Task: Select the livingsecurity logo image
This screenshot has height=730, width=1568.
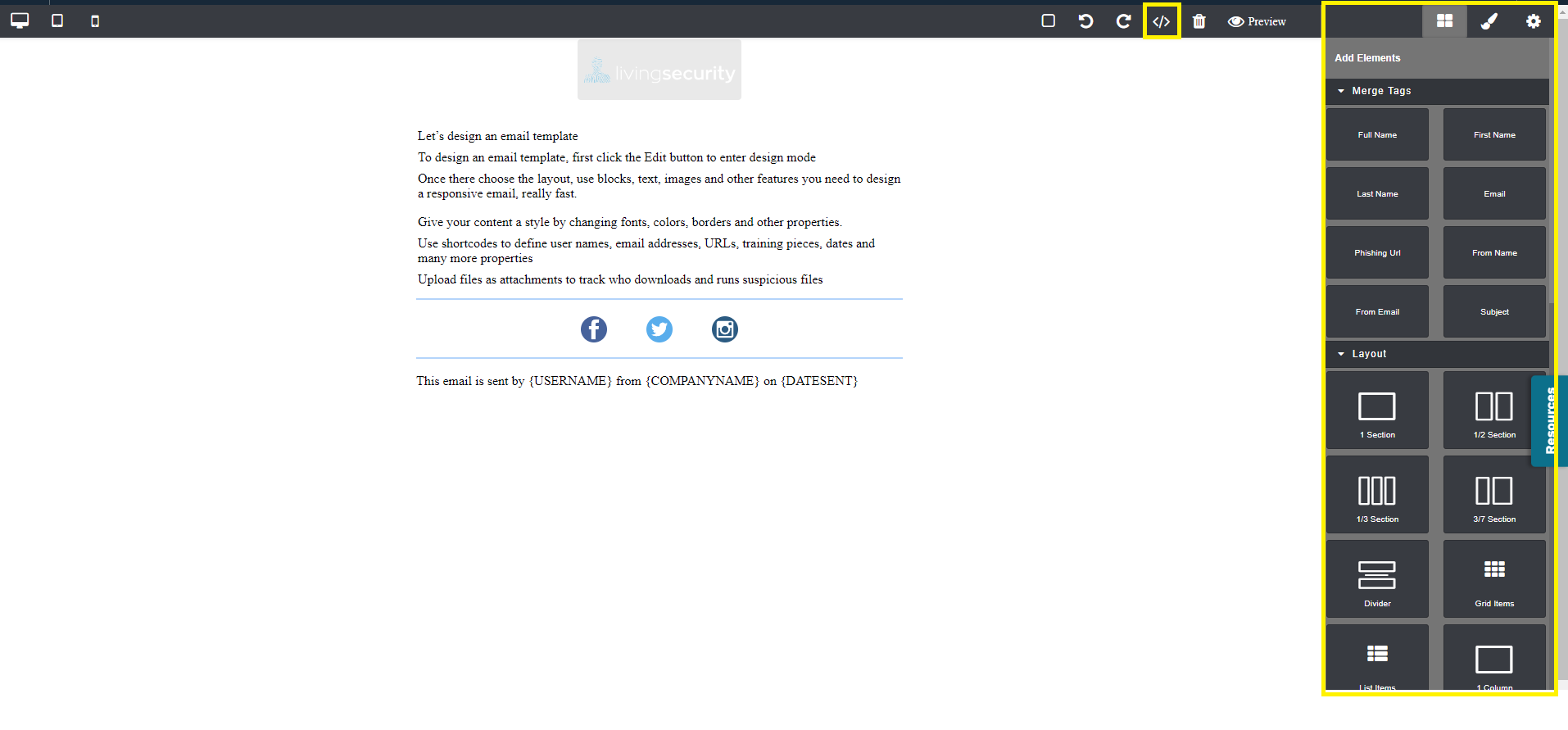Action: pyautogui.click(x=659, y=70)
